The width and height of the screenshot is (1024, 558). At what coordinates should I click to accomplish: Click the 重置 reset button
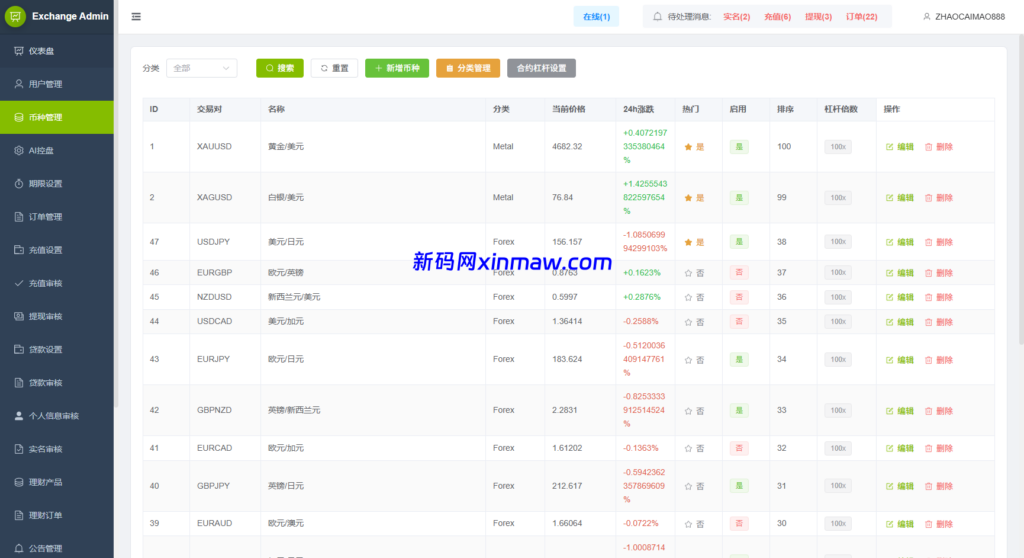coord(334,68)
